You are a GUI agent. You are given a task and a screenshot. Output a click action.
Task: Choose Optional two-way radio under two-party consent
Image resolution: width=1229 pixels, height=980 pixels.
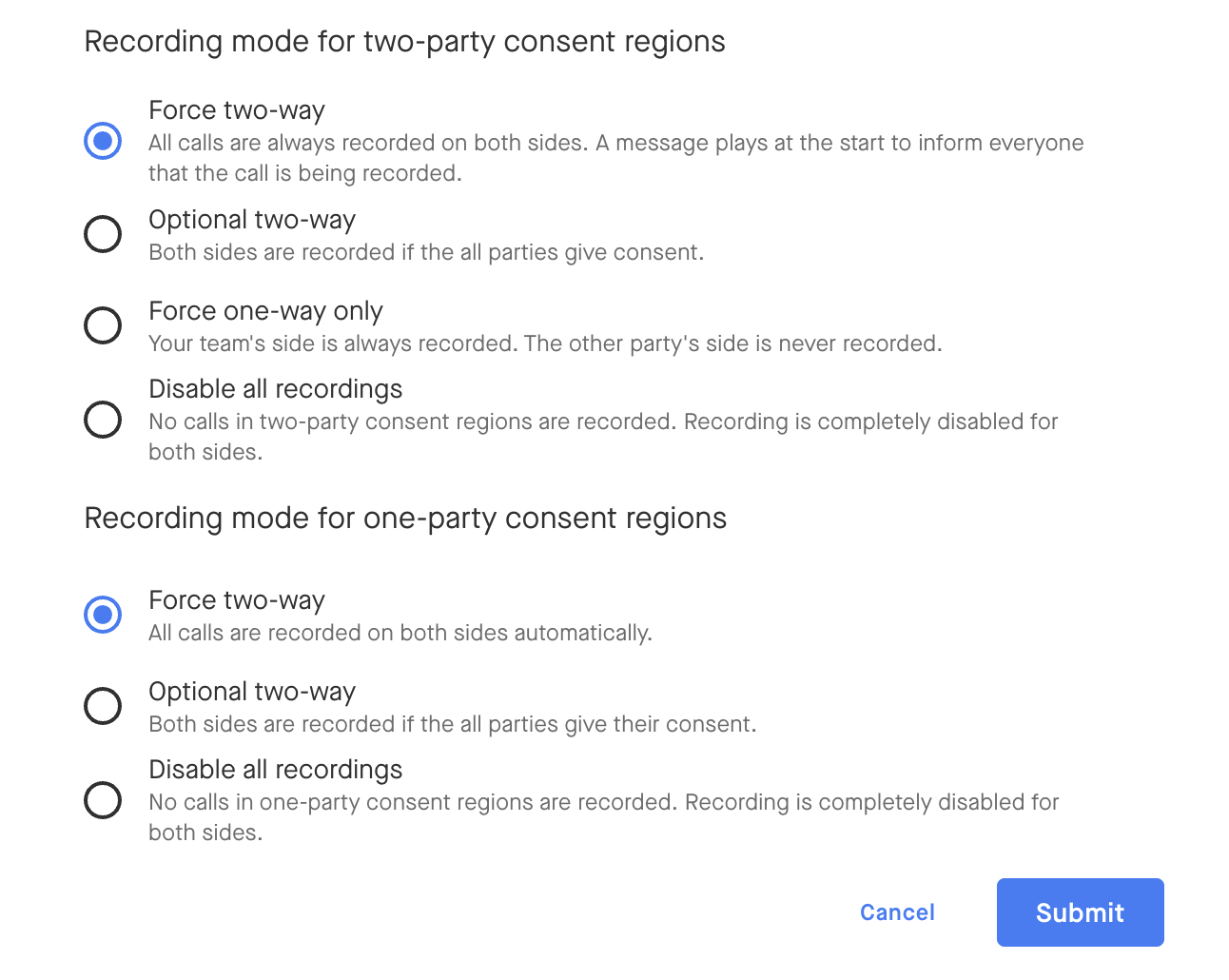[x=103, y=234]
